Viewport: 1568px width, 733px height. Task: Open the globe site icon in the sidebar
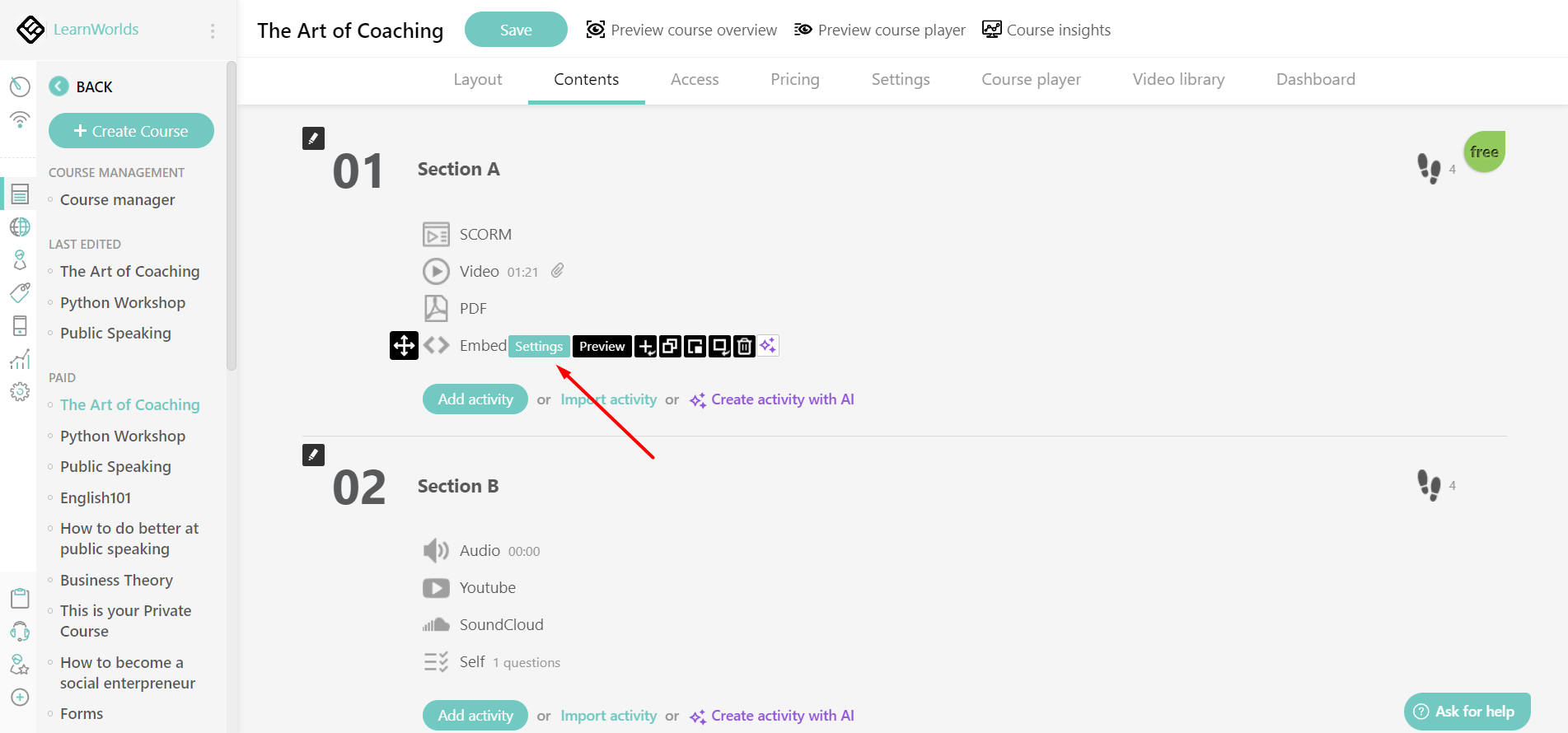point(20,226)
